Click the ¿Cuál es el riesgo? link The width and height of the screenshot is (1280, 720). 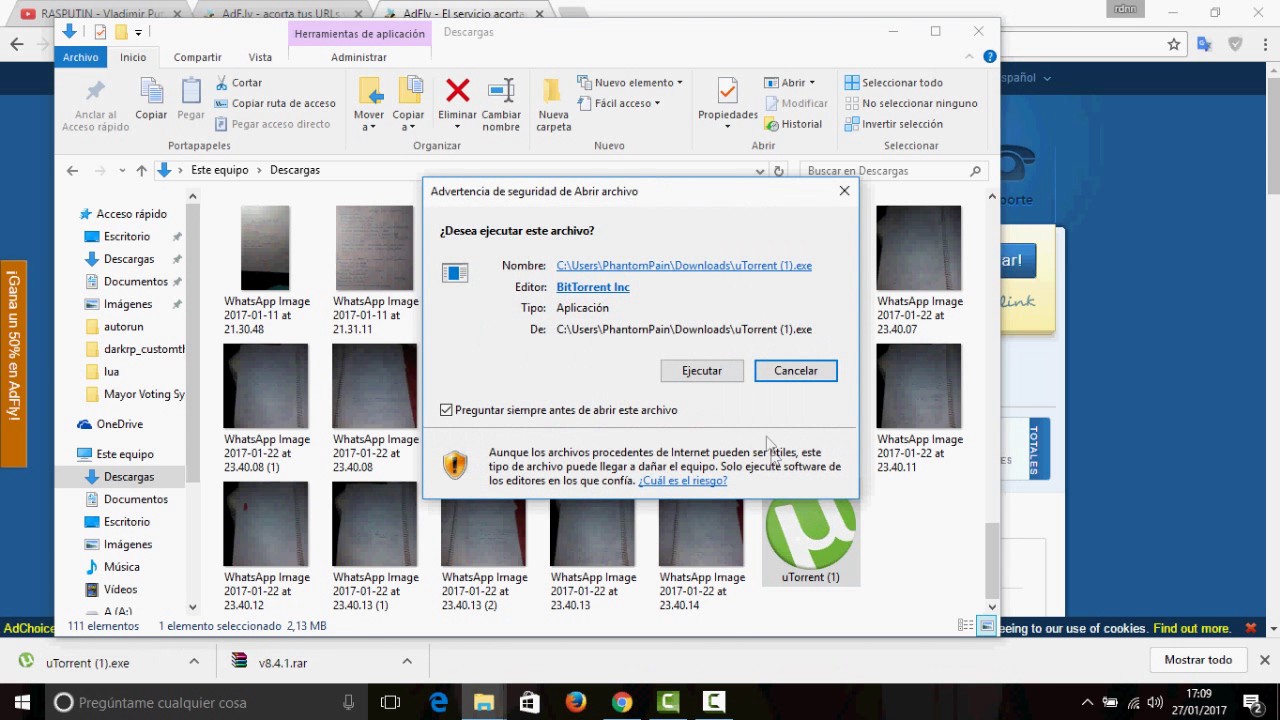pyautogui.click(x=683, y=480)
